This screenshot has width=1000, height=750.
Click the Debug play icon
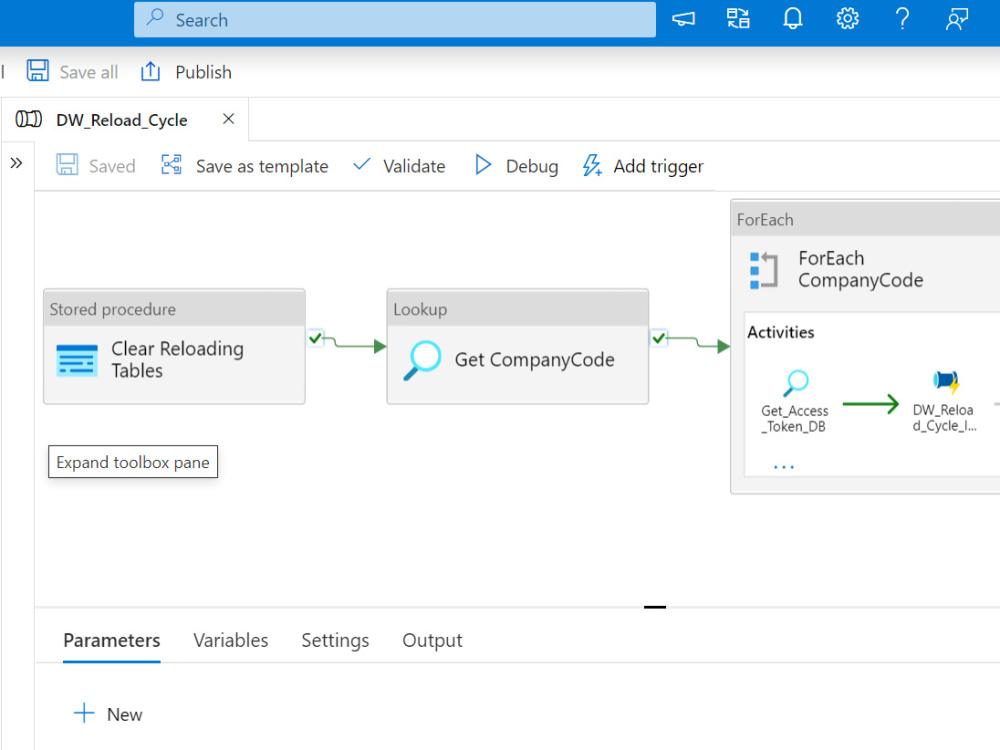pos(483,165)
